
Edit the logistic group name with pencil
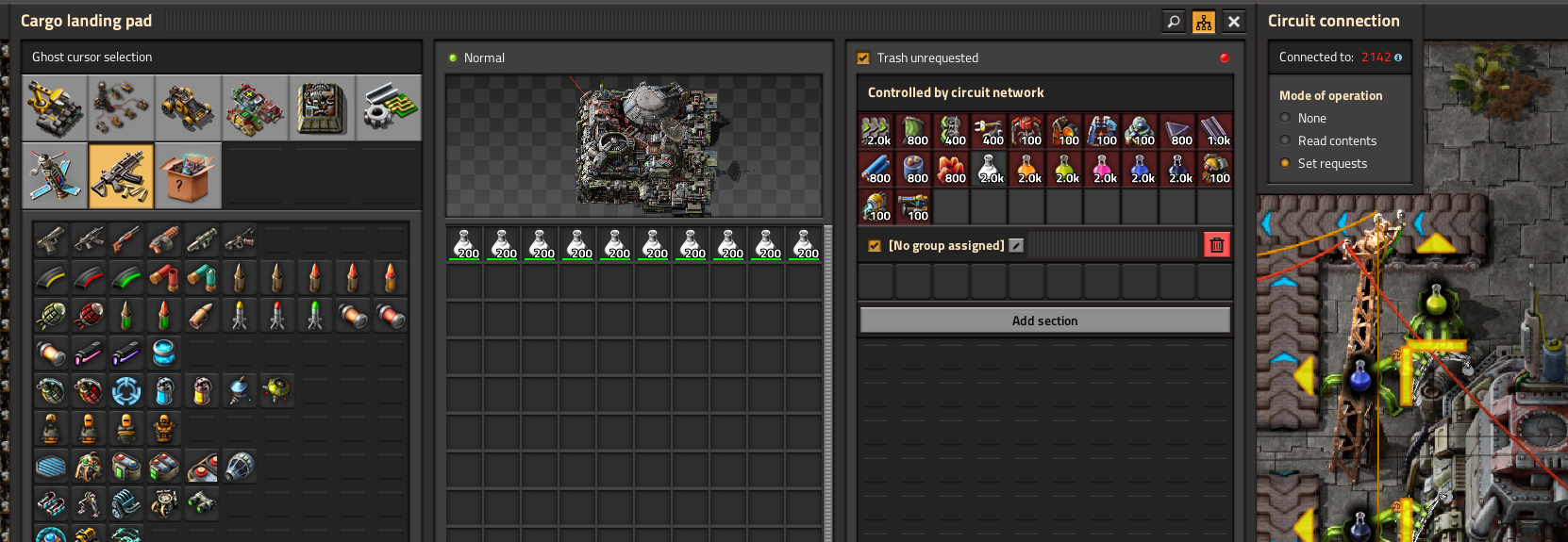1016,246
